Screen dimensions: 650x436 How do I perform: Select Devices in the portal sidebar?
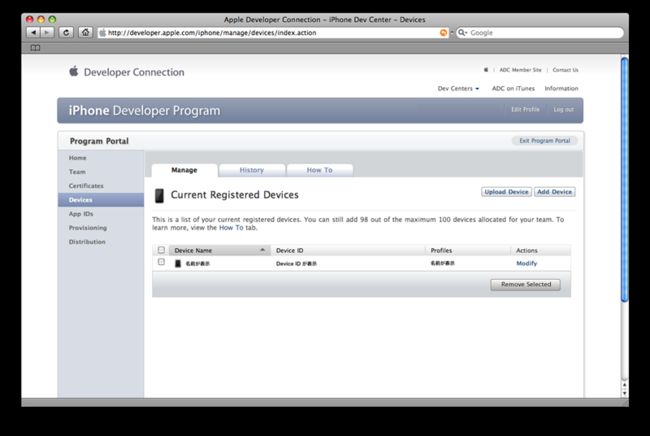pos(101,200)
